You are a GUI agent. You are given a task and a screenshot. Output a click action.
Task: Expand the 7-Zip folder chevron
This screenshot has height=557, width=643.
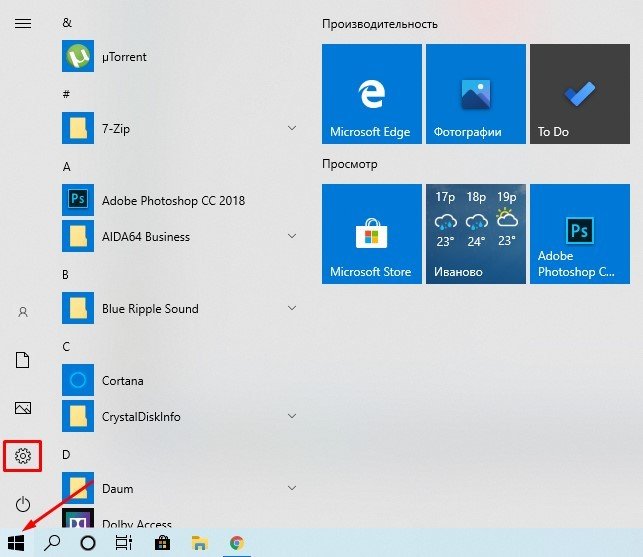pos(292,128)
